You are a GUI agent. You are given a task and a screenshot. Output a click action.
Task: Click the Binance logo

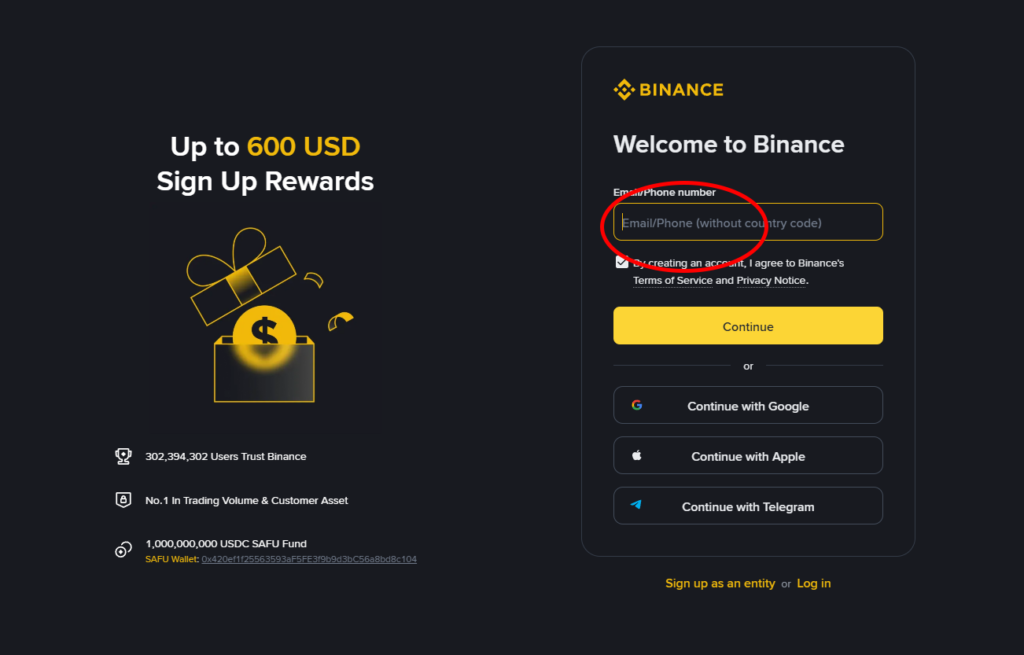click(x=668, y=90)
